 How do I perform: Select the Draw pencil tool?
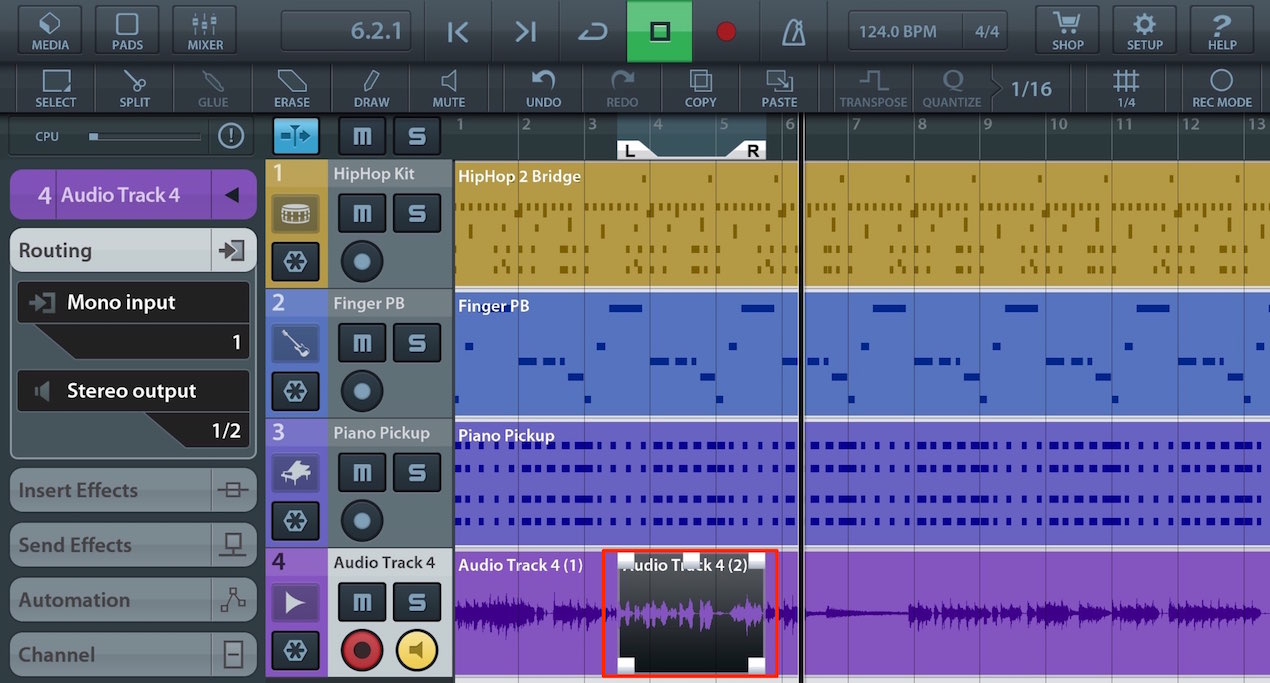pos(371,89)
